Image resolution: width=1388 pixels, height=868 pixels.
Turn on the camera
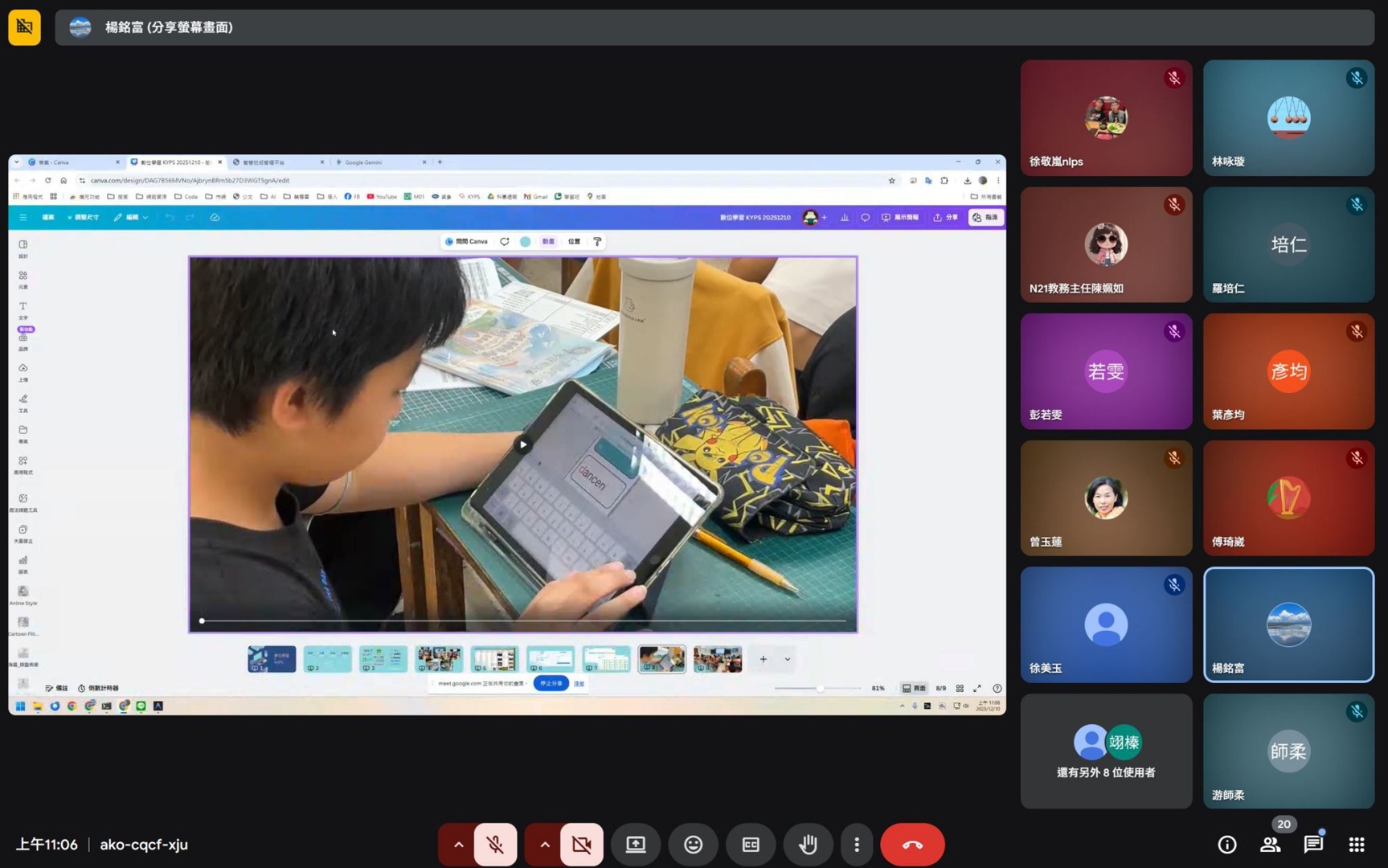[581, 844]
